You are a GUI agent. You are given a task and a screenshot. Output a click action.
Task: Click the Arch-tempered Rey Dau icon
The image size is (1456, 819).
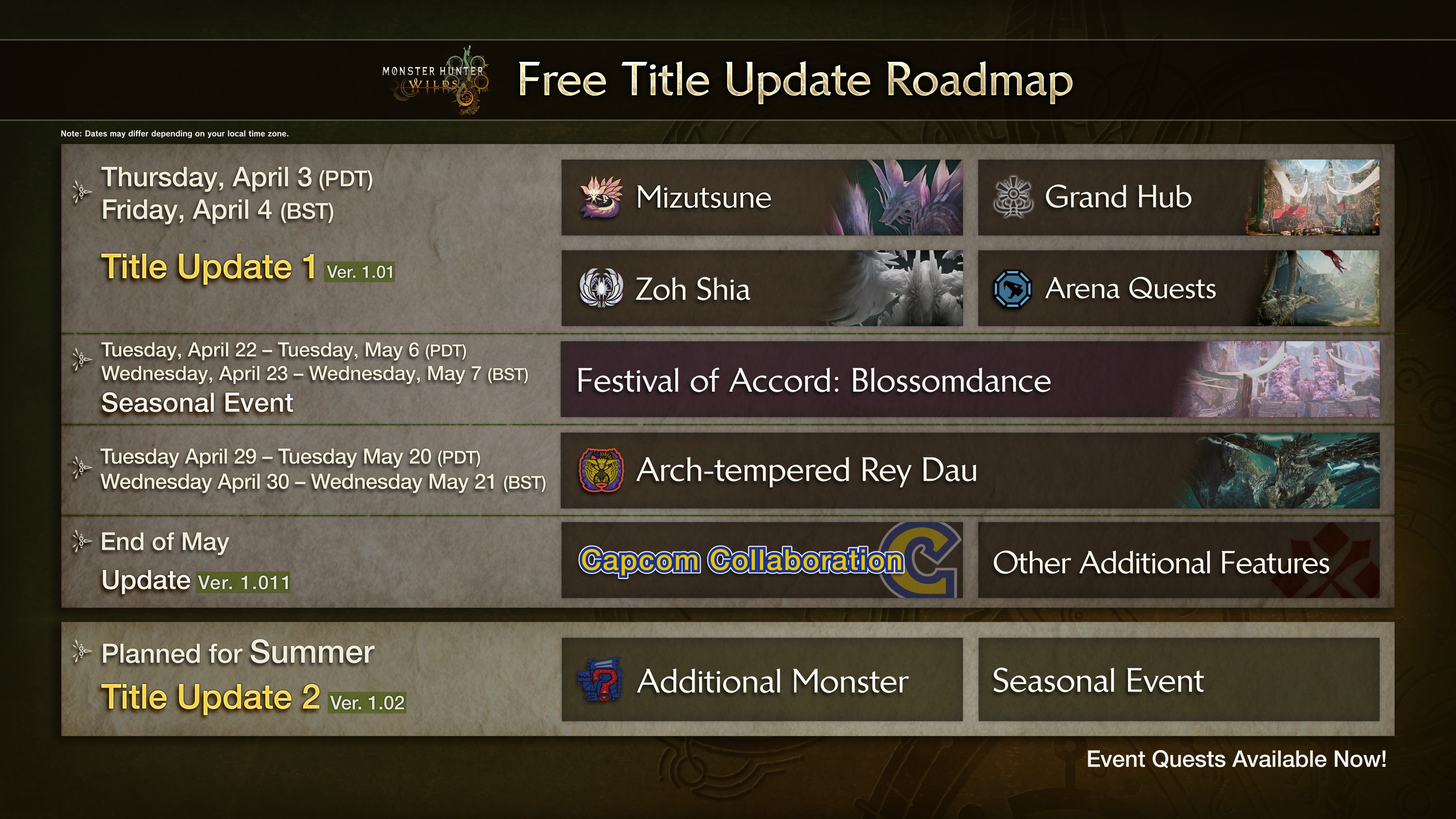pyautogui.click(x=601, y=470)
